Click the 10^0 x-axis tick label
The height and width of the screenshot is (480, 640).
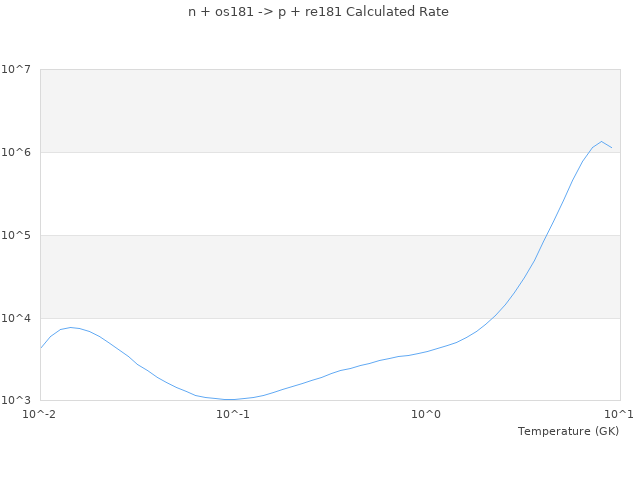click(426, 414)
